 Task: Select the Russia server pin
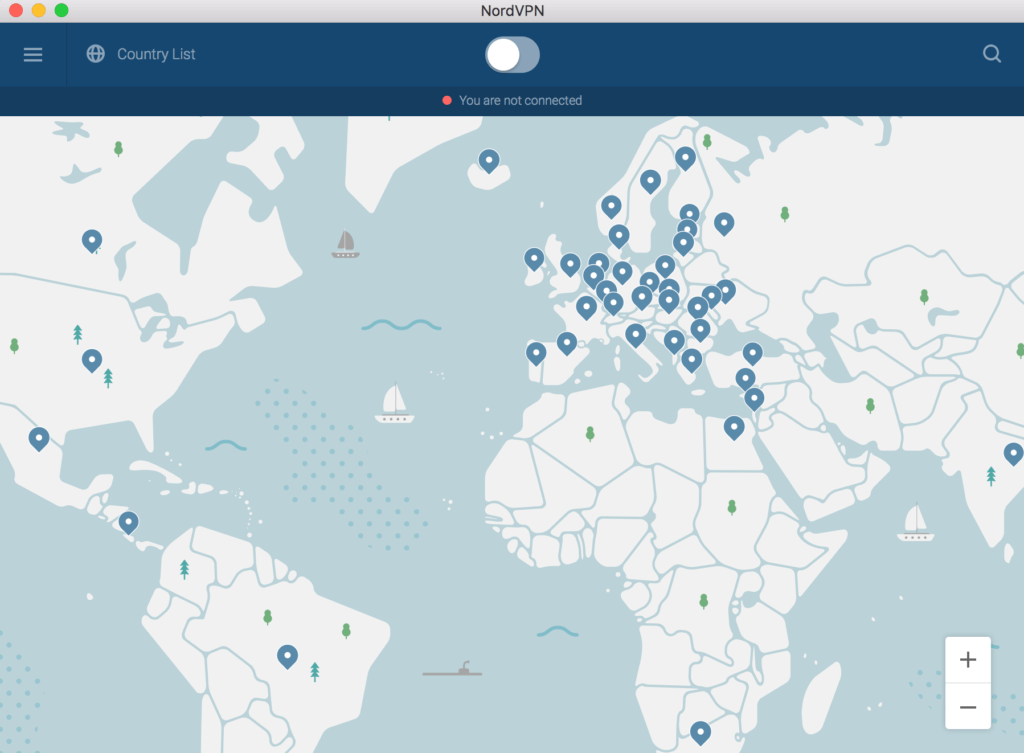click(x=724, y=224)
